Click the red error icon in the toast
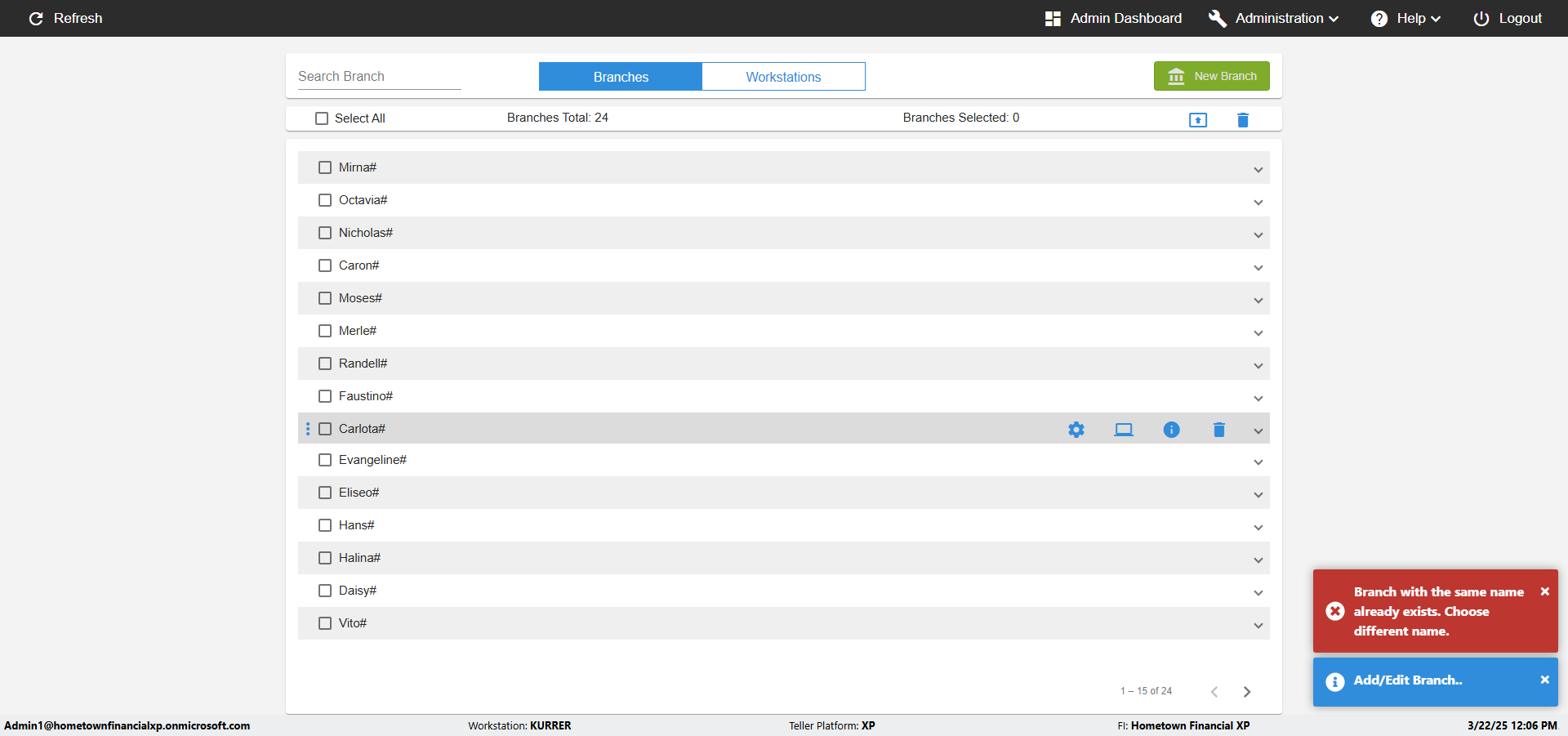Image resolution: width=1568 pixels, height=736 pixels. [1335, 611]
